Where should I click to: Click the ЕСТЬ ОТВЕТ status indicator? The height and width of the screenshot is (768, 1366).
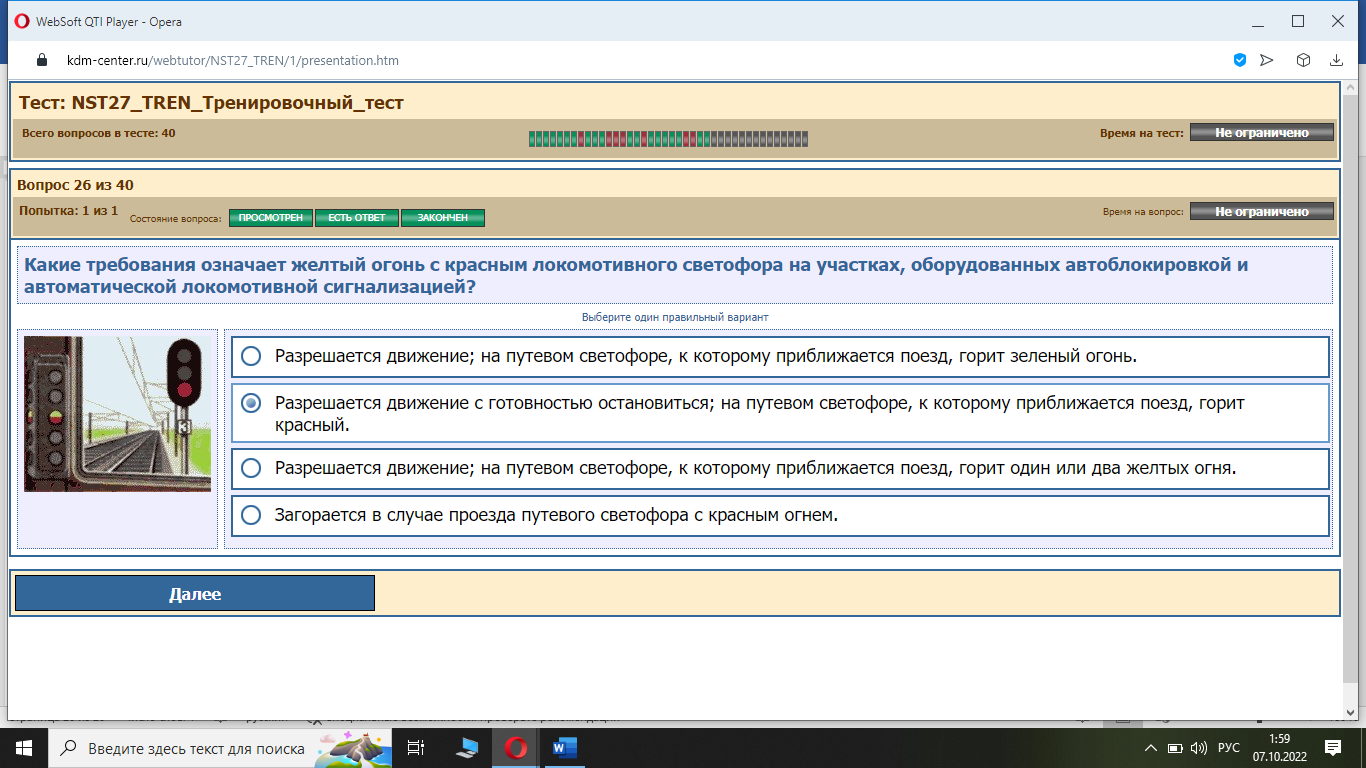(357, 217)
